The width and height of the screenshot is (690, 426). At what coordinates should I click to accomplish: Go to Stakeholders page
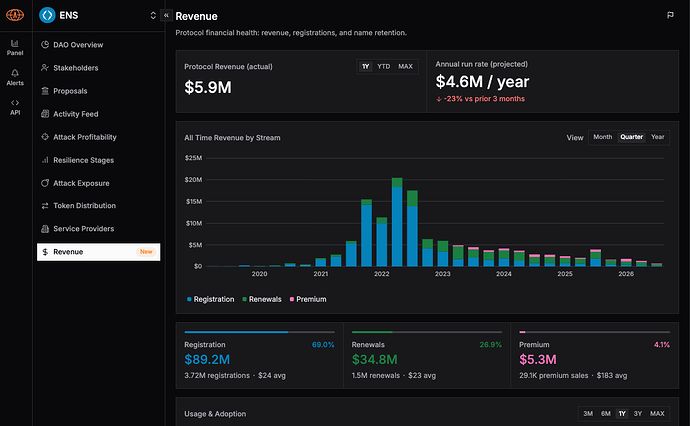[99, 68]
